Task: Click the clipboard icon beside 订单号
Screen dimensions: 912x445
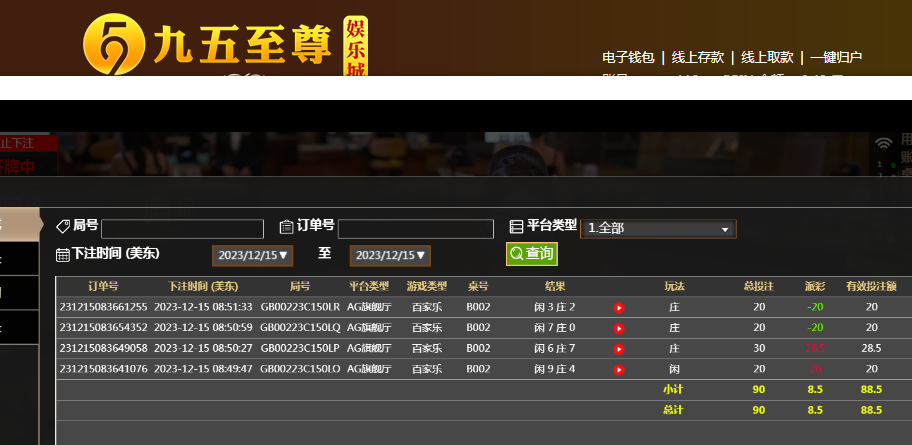Action: coord(287,227)
